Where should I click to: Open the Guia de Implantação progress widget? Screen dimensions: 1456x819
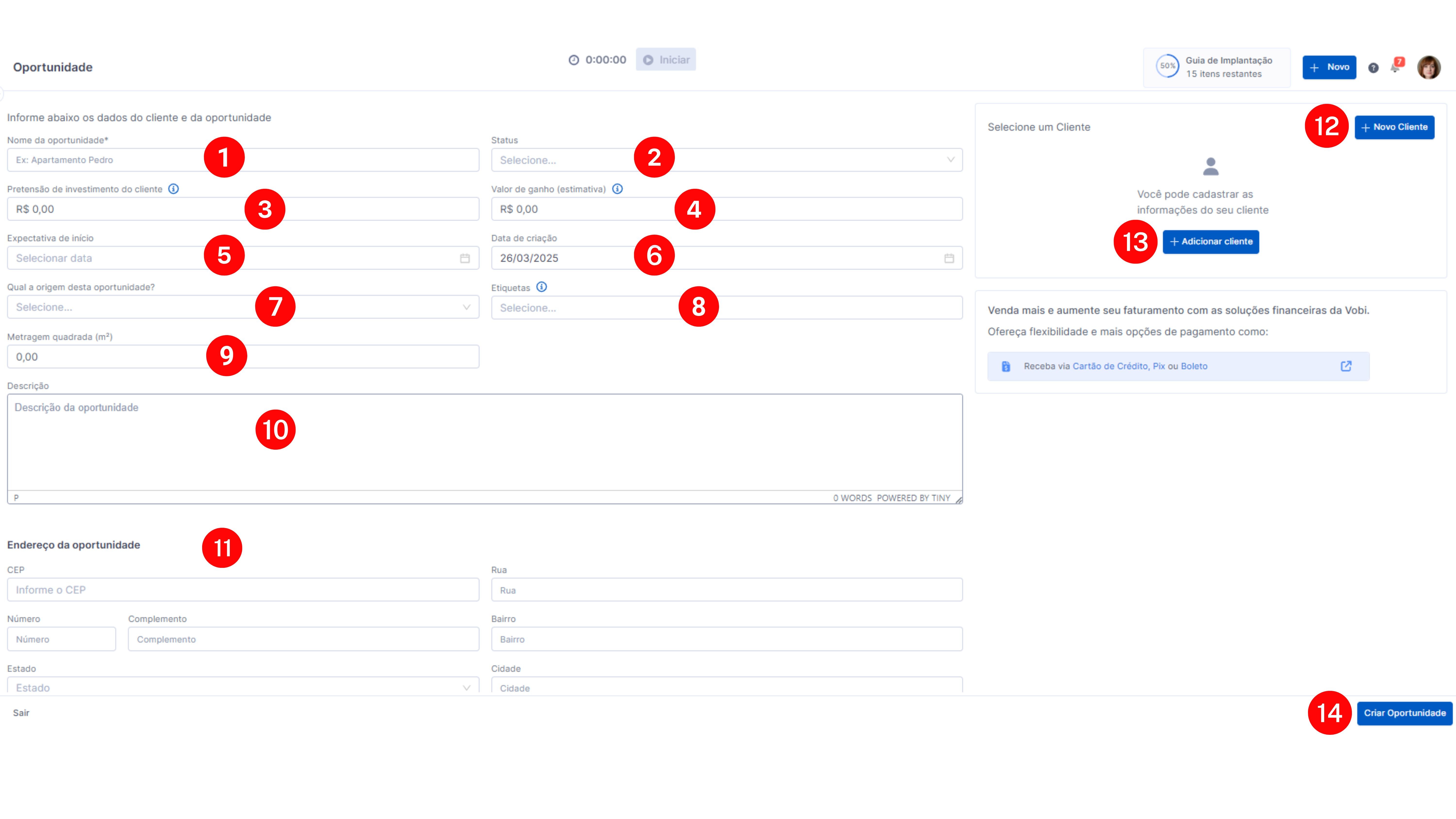pyautogui.click(x=1216, y=67)
